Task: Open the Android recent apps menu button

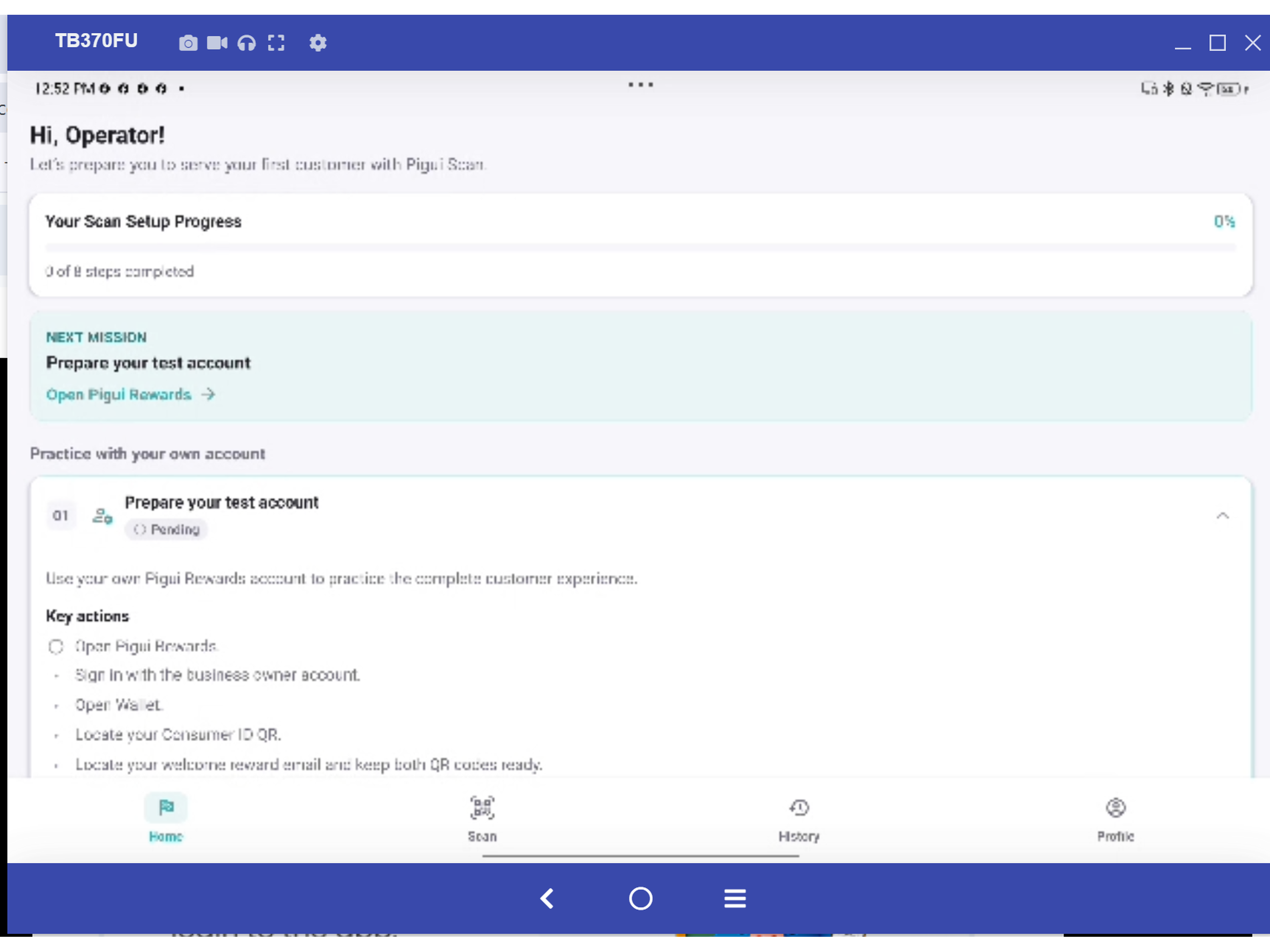Action: click(735, 898)
